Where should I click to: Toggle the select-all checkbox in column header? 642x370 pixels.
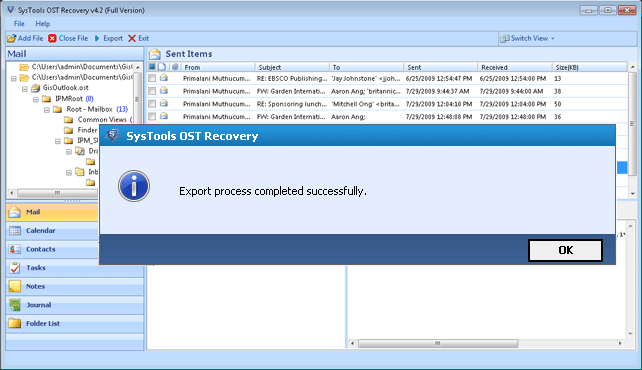pos(152,67)
